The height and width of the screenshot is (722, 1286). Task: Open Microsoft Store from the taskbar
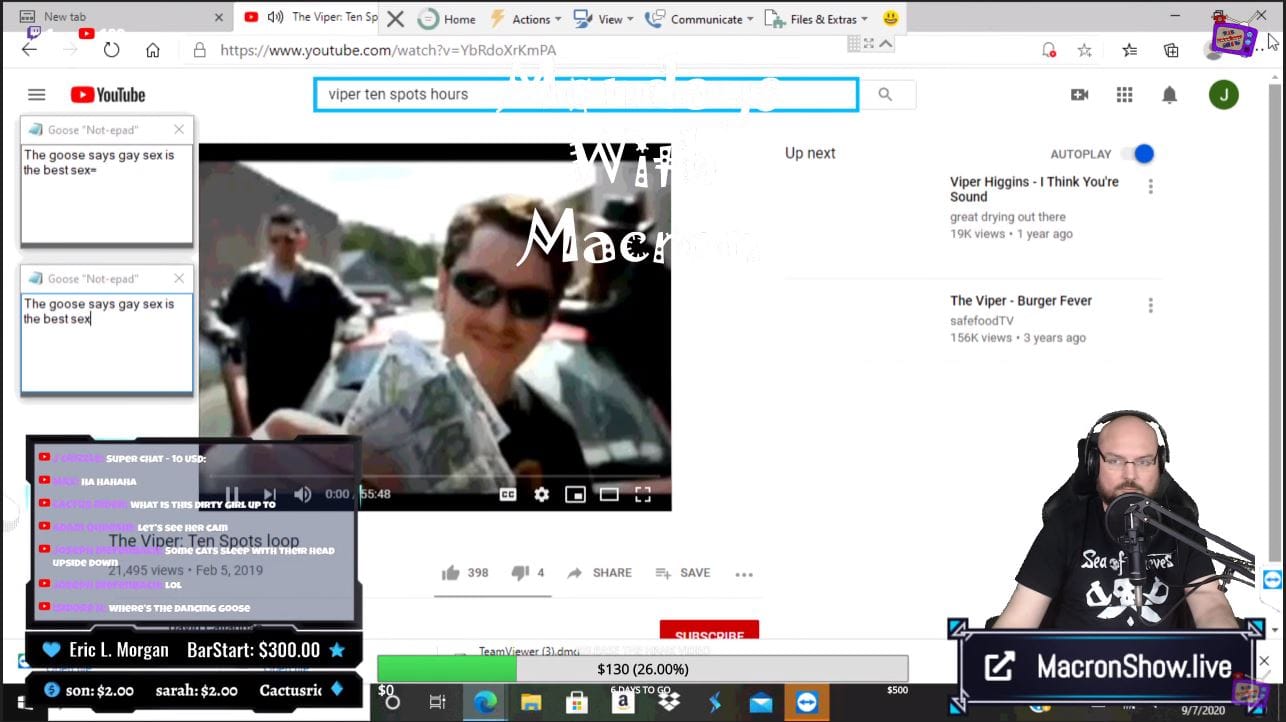click(577, 702)
